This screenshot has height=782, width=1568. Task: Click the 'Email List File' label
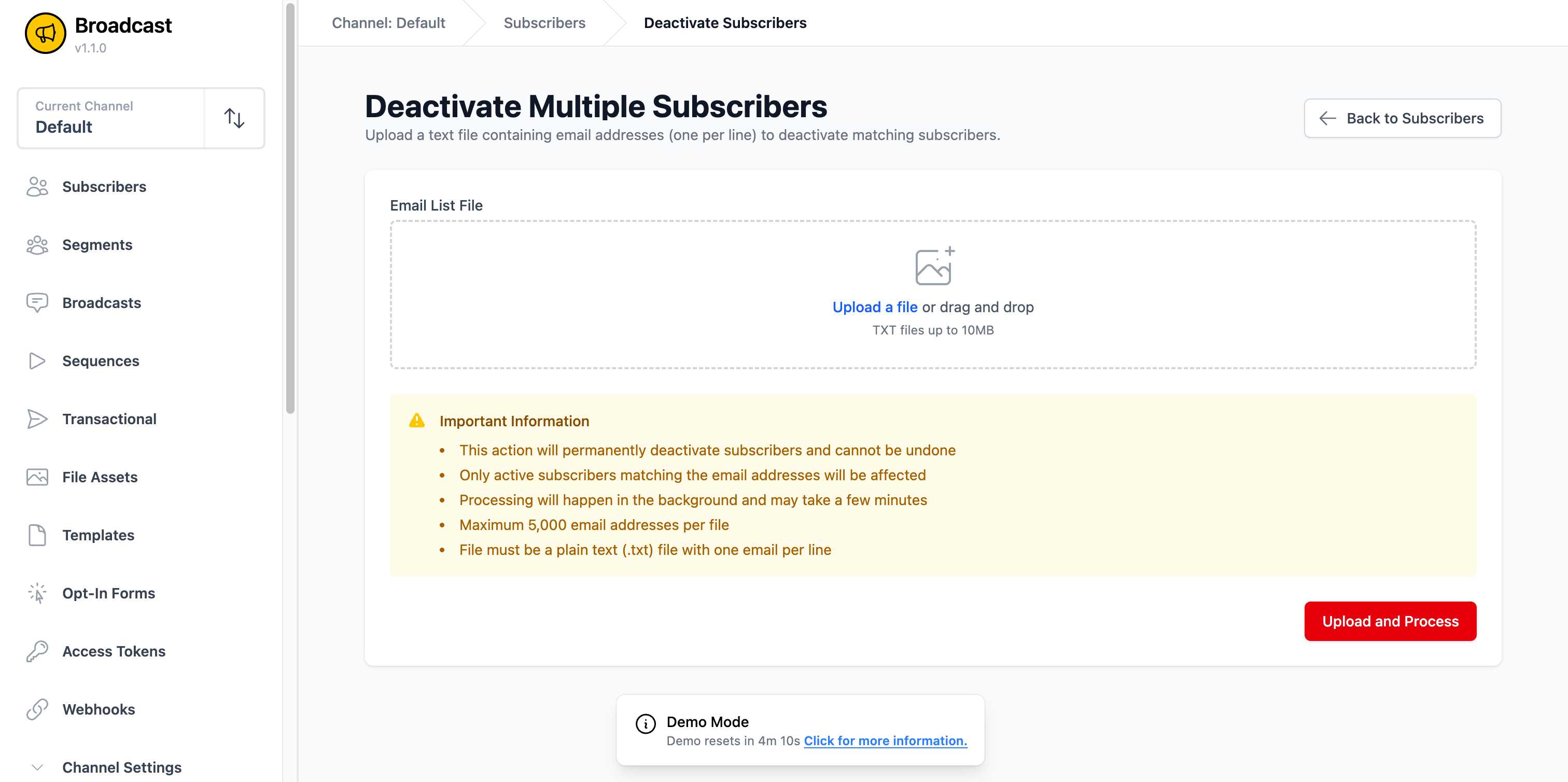(437, 206)
